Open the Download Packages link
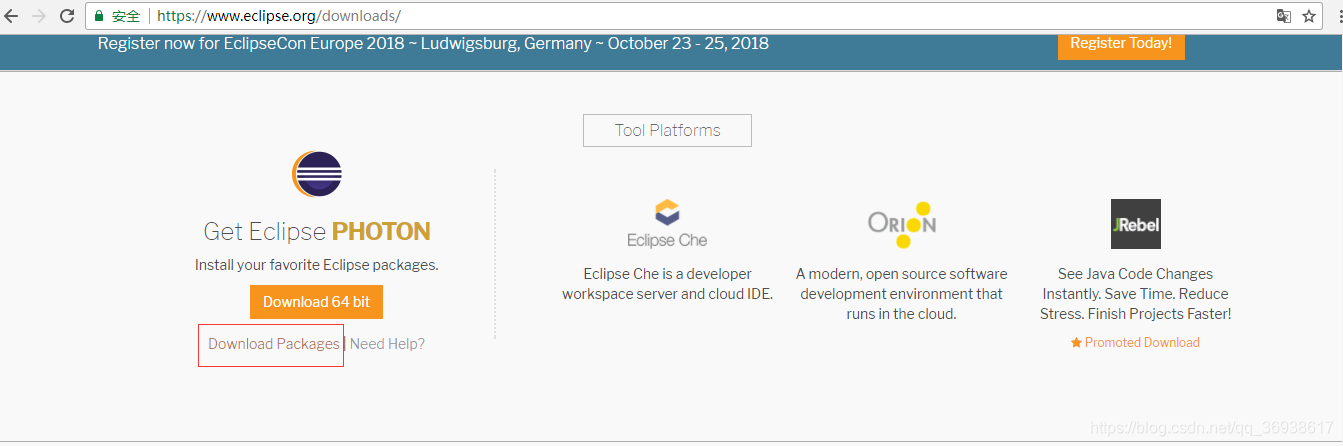The image size is (1343, 446). click(274, 343)
